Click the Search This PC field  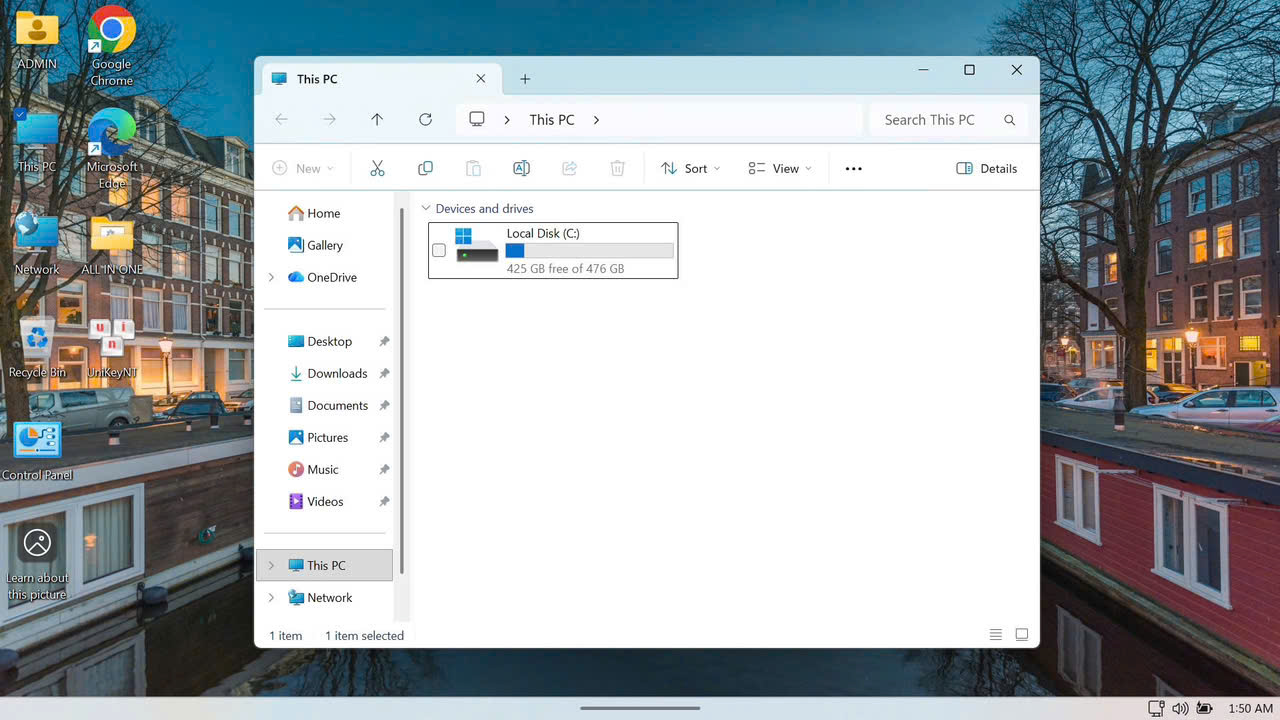935,120
